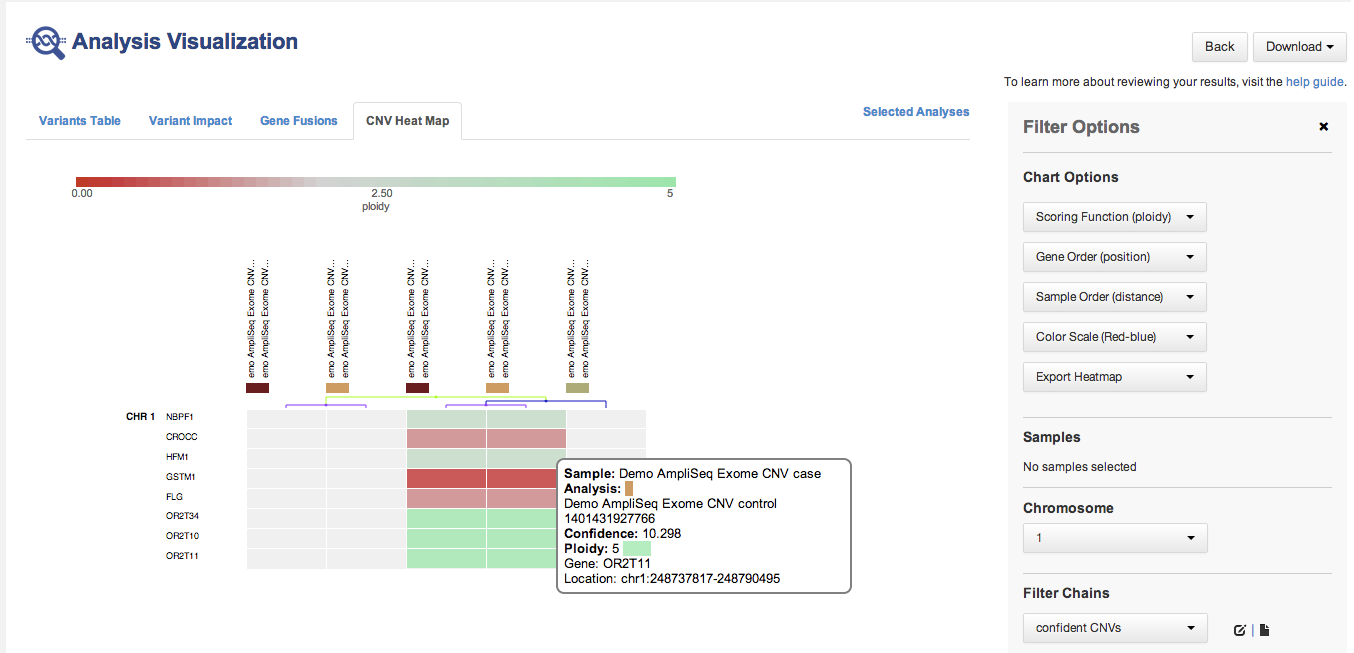
Task: Click the document icon beside filter chains
Action: pyautogui.click(x=1264, y=630)
